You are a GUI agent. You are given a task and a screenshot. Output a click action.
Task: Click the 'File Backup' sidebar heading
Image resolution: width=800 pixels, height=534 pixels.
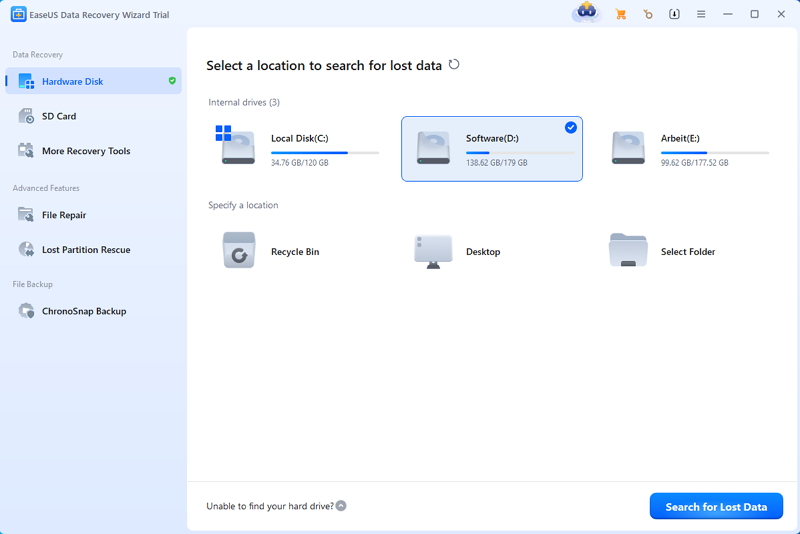coord(33,284)
